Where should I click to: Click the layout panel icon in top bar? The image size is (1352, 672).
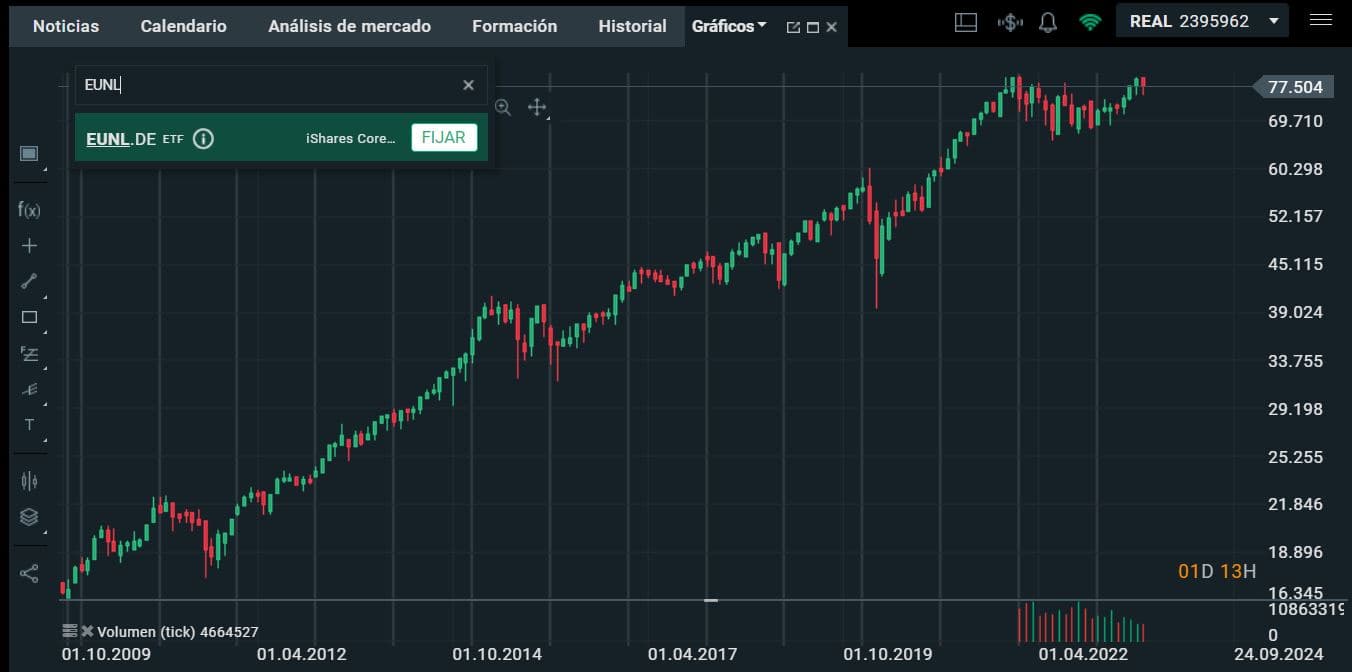965,22
